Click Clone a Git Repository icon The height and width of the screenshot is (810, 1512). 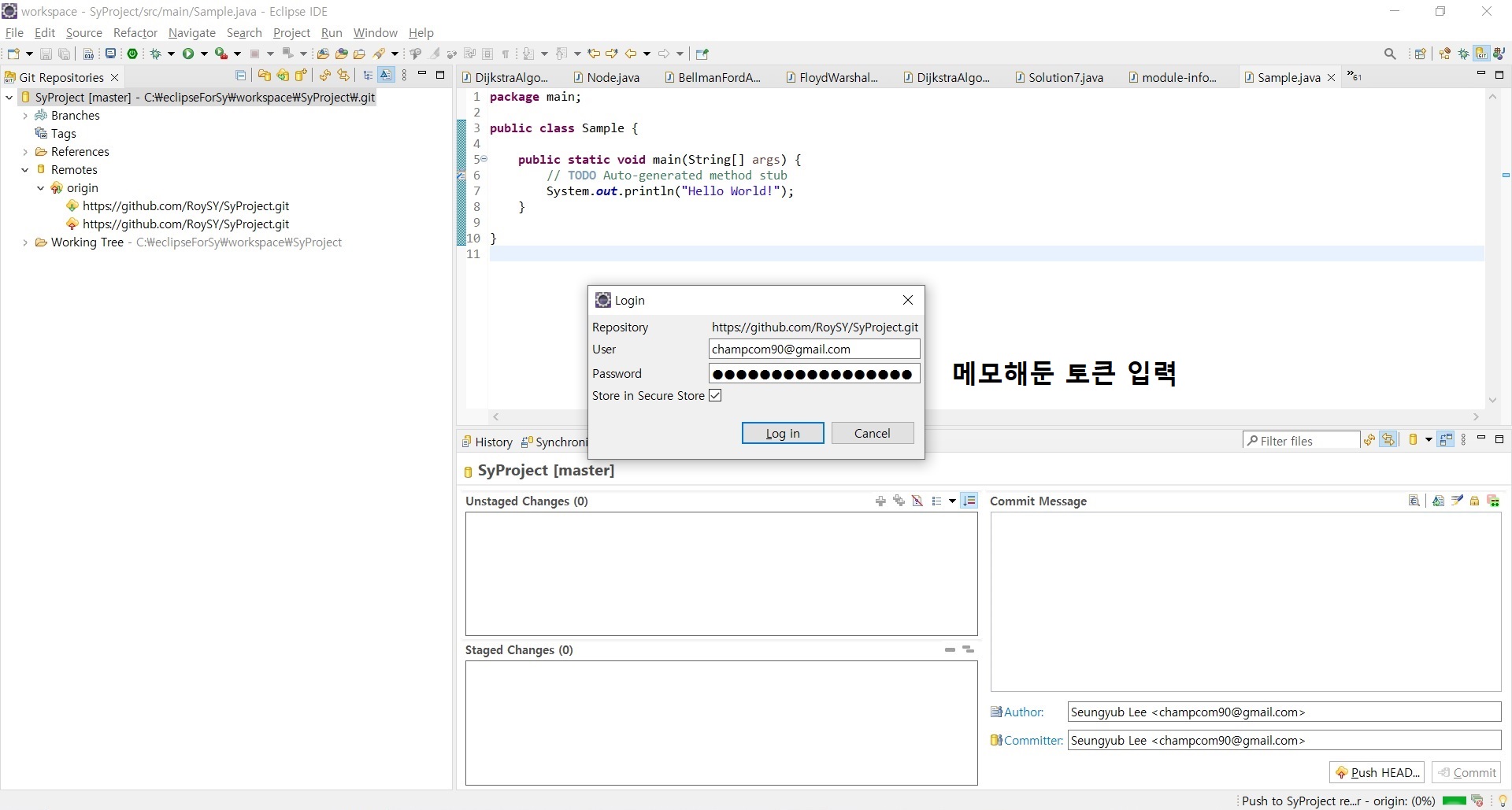click(x=283, y=76)
